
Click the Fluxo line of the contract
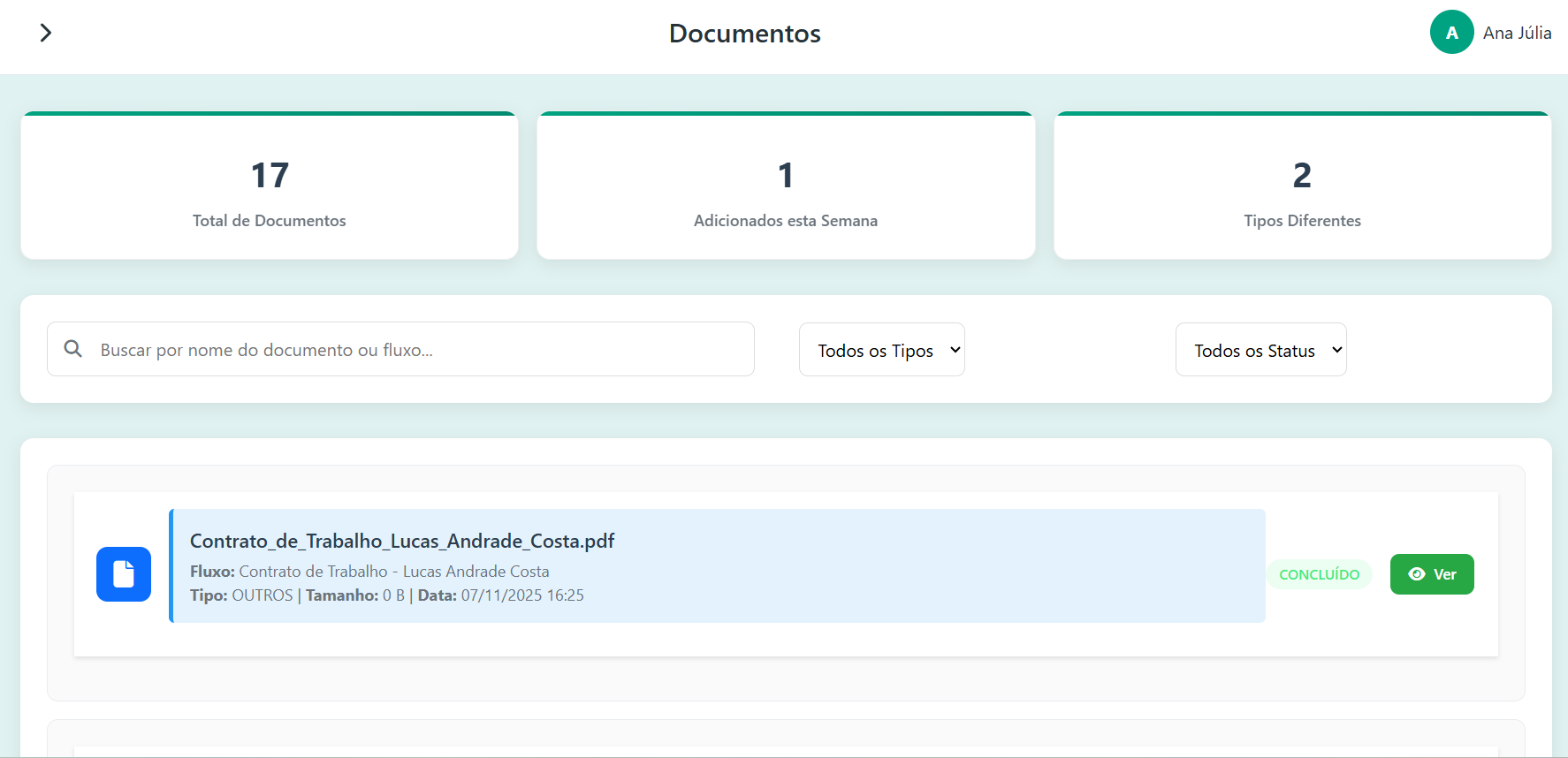(x=369, y=572)
